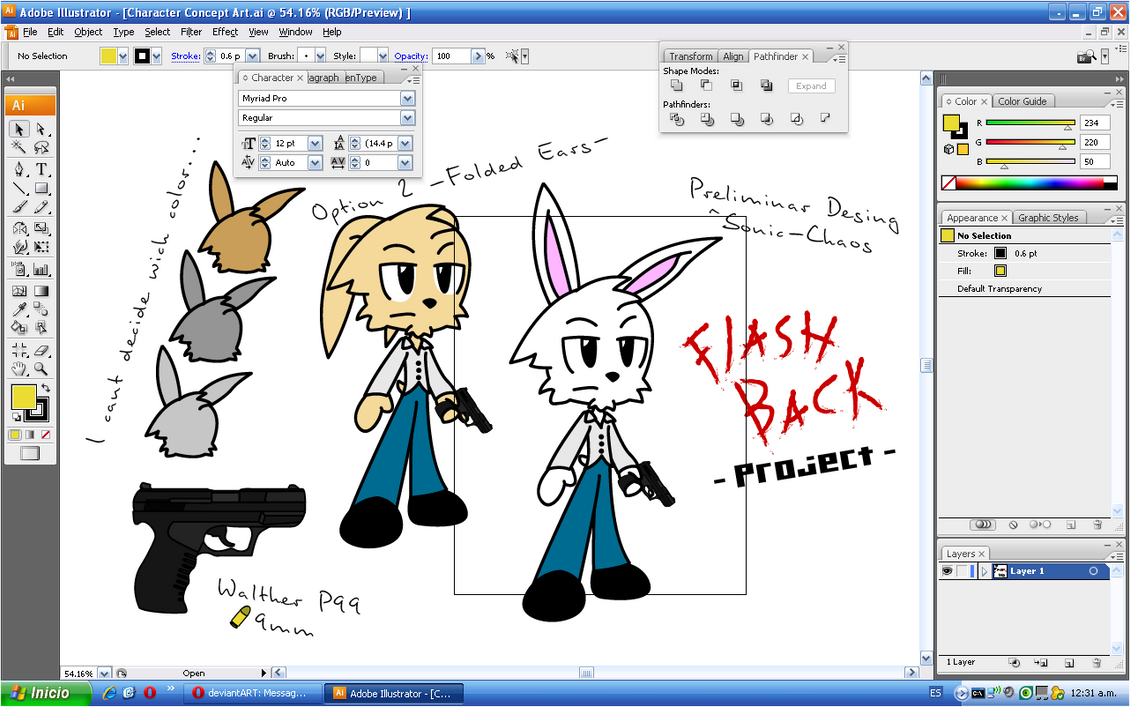Apply the Unite shape mode in Pathfinder
1130x707 pixels.
[677, 85]
